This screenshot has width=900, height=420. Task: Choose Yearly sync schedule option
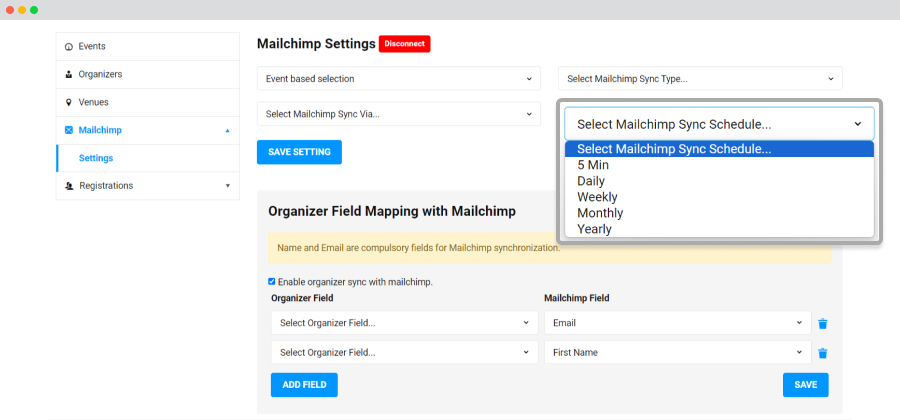[719, 230]
